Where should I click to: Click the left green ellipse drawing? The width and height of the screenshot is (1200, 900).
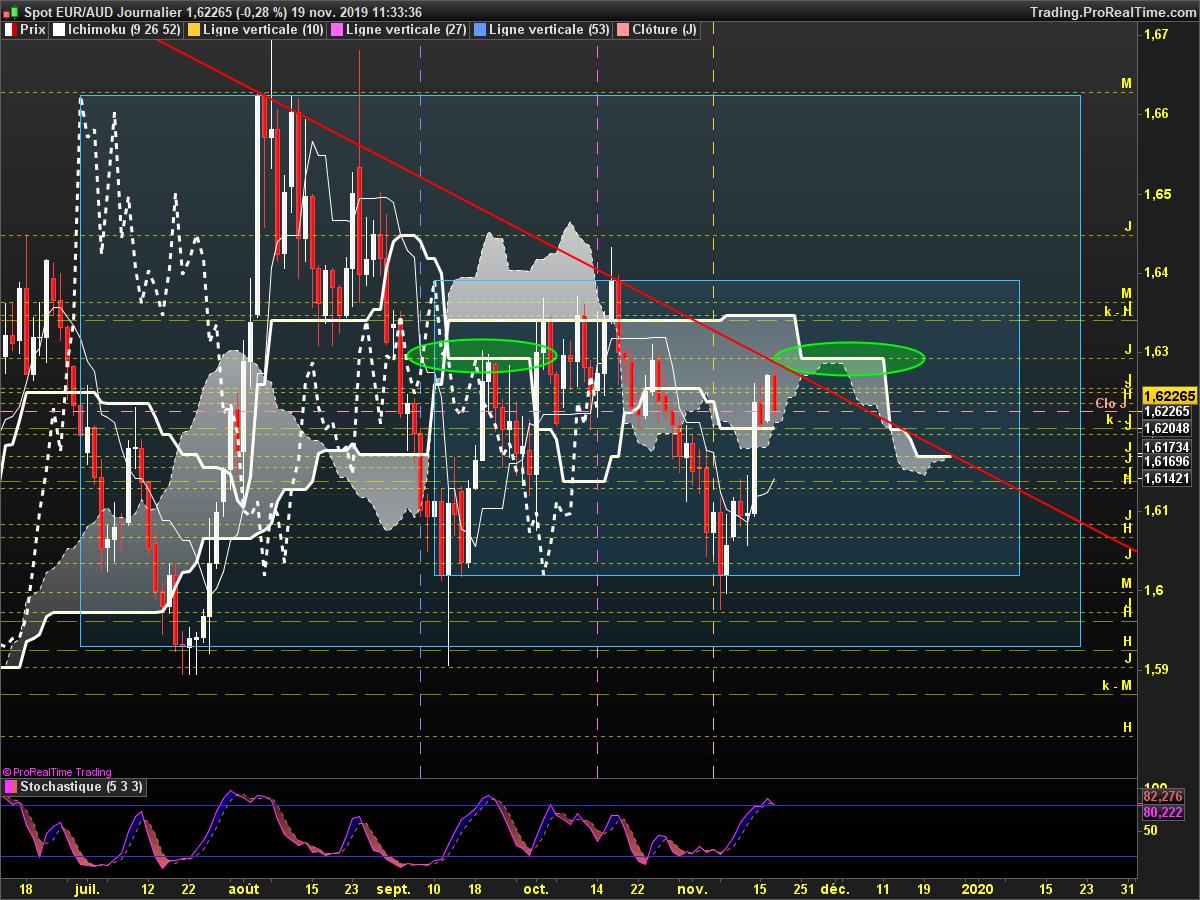pyautogui.click(x=482, y=355)
